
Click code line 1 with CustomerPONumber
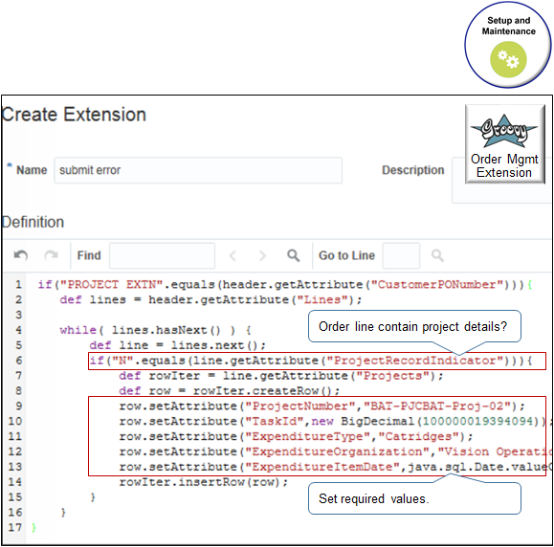click(x=285, y=284)
